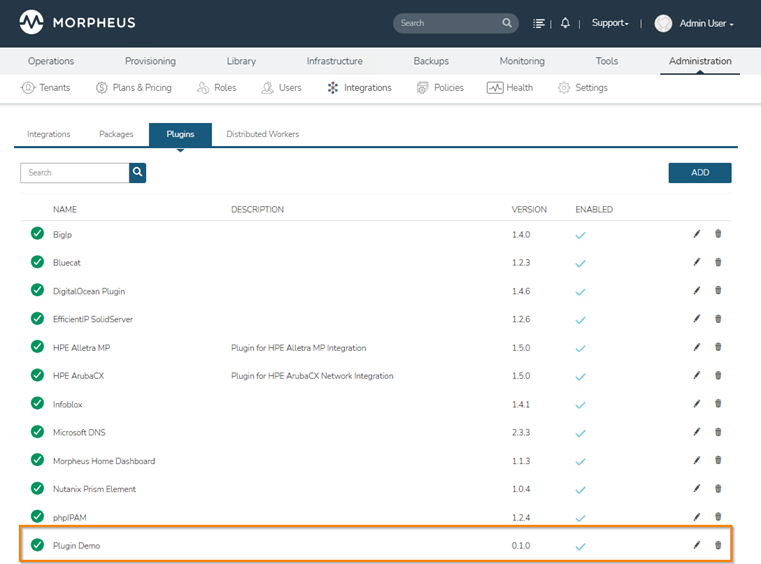
Task: Click the green status check for BigIp
Action: click(x=37, y=233)
